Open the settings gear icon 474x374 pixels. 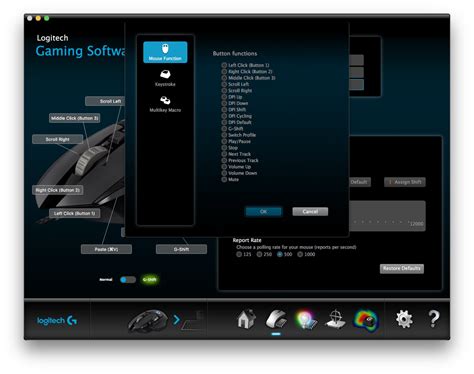[x=404, y=319]
